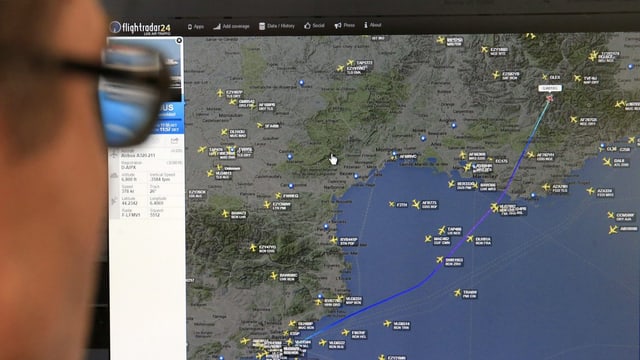Click the blue airport marker near Montpellier
The height and width of the screenshot is (360, 640).
click(x=394, y=154)
